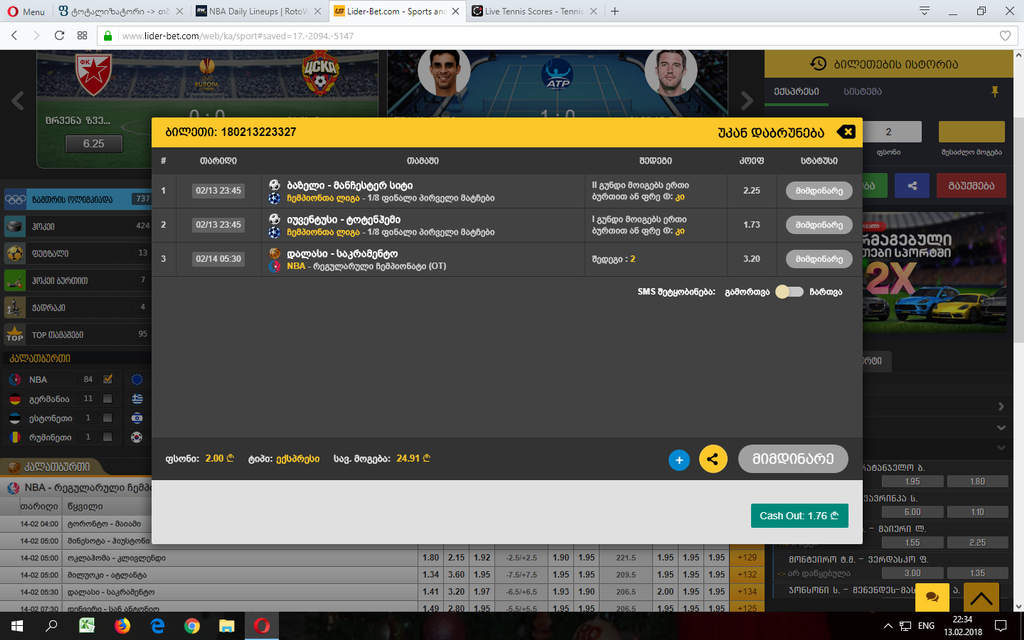
Task: Open a new browser tab
Action: 615,11
